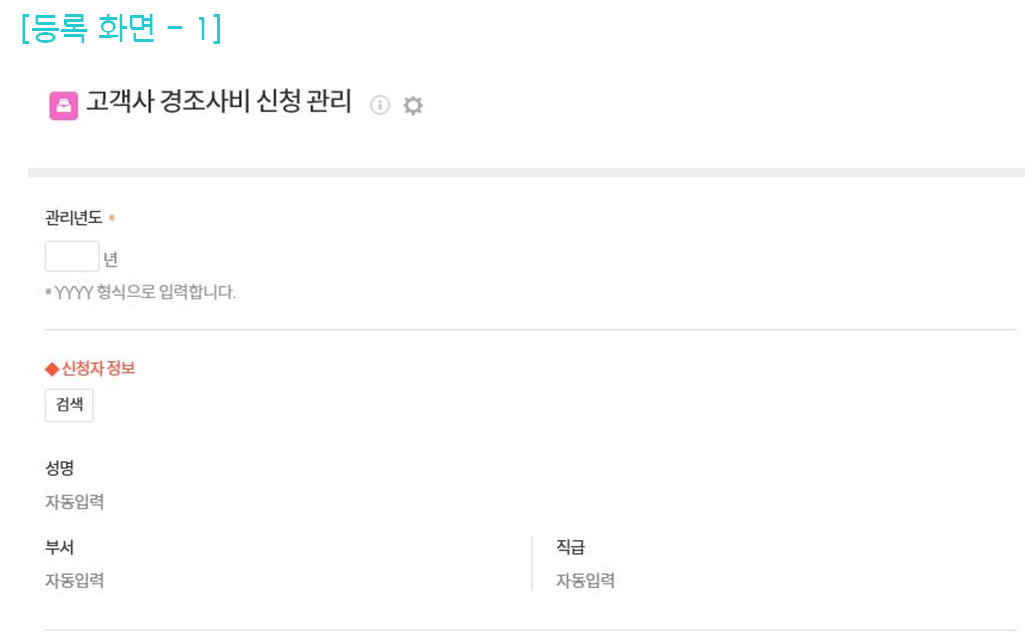Click the 성명 field label

pos(60,469)
